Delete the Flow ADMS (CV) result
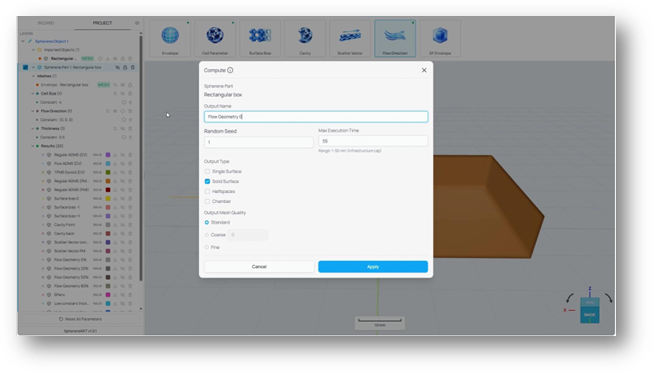 pos(130,163)
